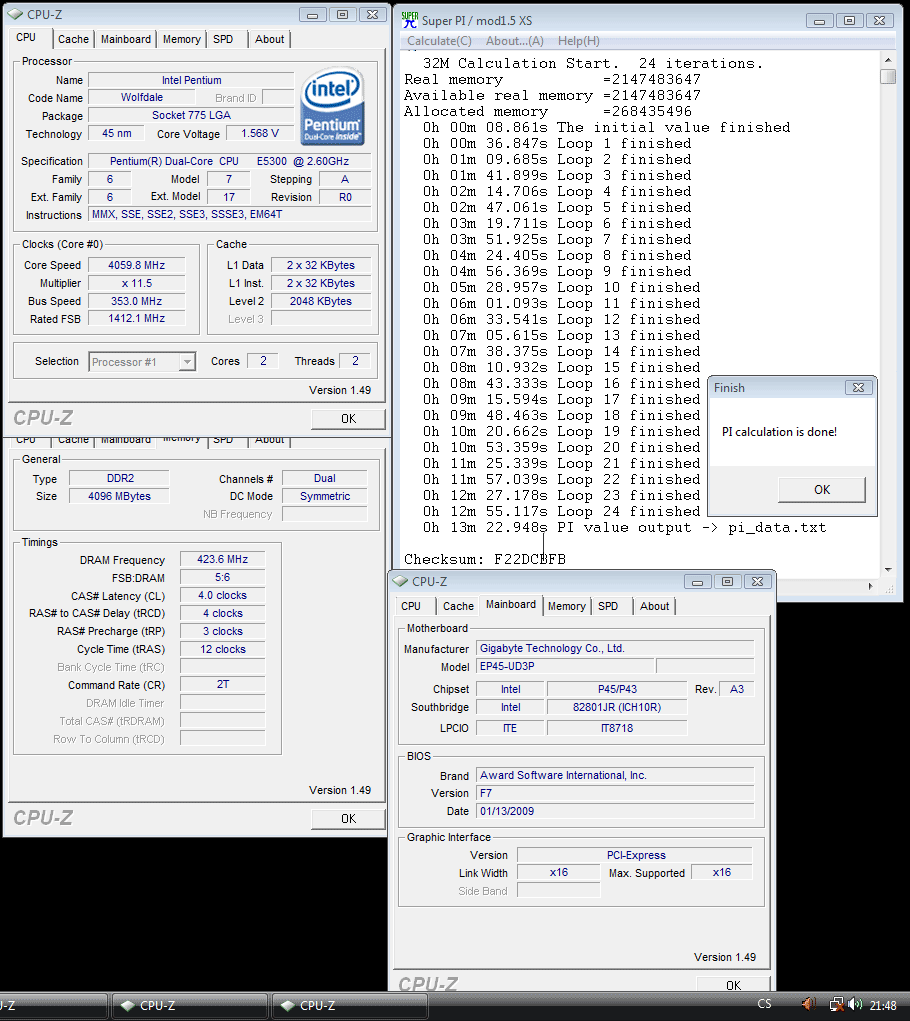Open the Help(H) menu in Super PI

tap(579, 41)
